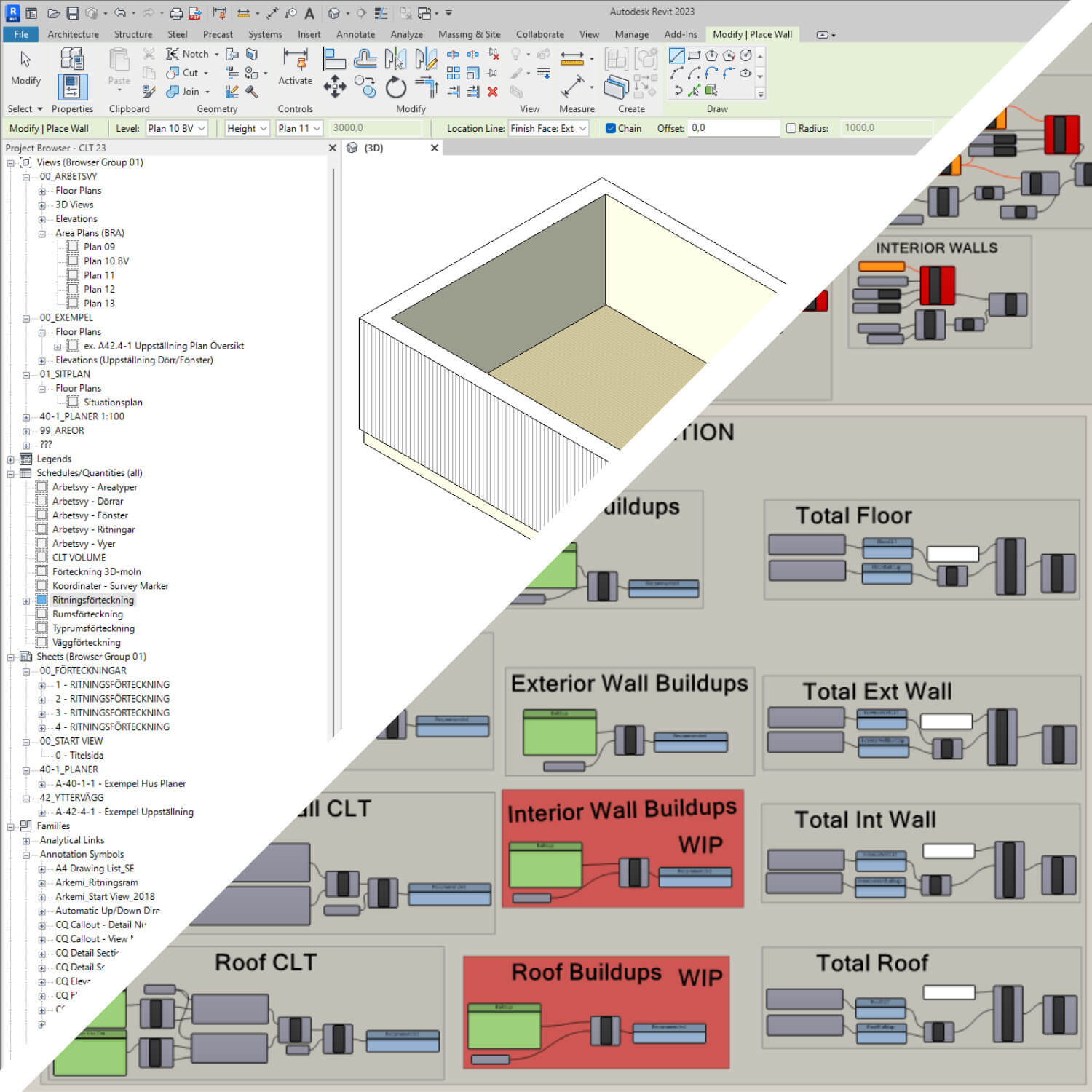
Task: Open the Height constraint dropdown
Action: (x=247, y=128)
